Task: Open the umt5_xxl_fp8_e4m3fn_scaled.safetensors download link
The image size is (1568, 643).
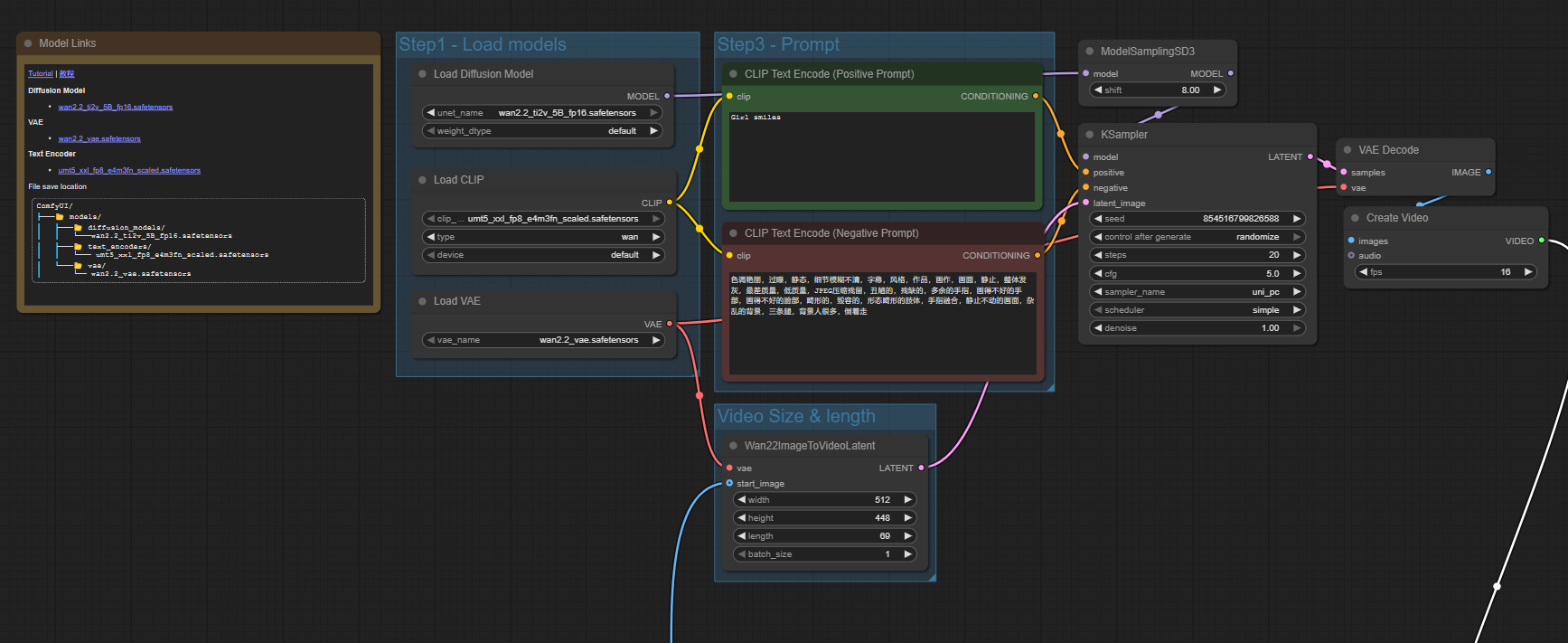Action: (x=129, y=170)
